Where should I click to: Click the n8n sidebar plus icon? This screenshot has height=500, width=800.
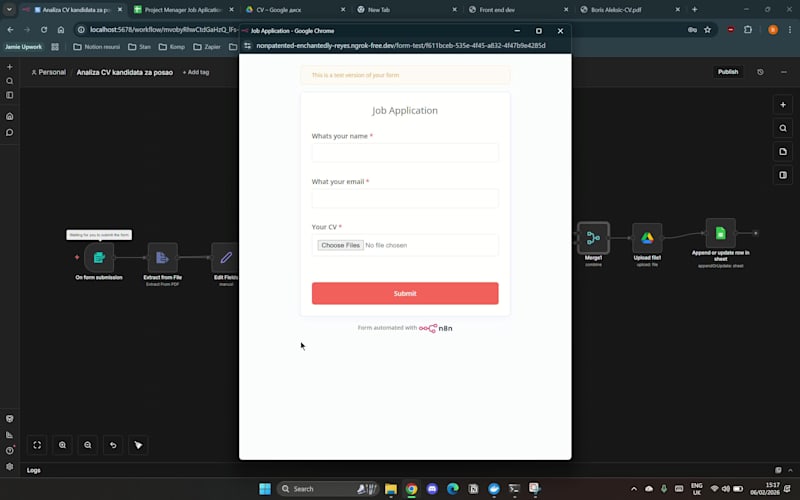[x=10, y=67]
